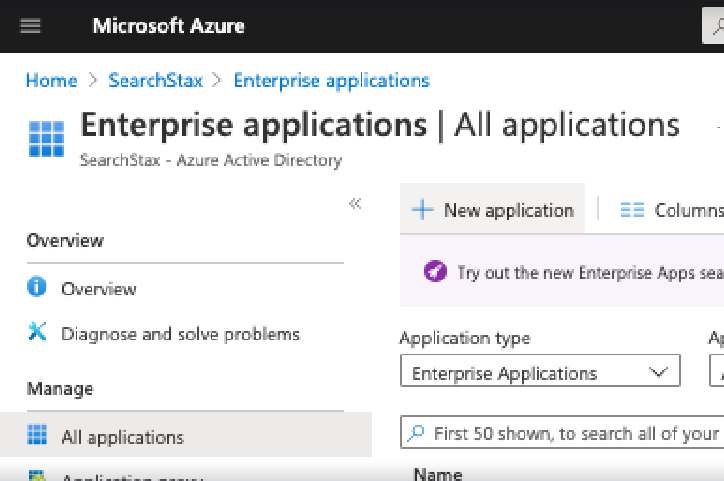Click the search field magnifier icon
Viewport: 724px width, 481px height.
pos(416,433)
